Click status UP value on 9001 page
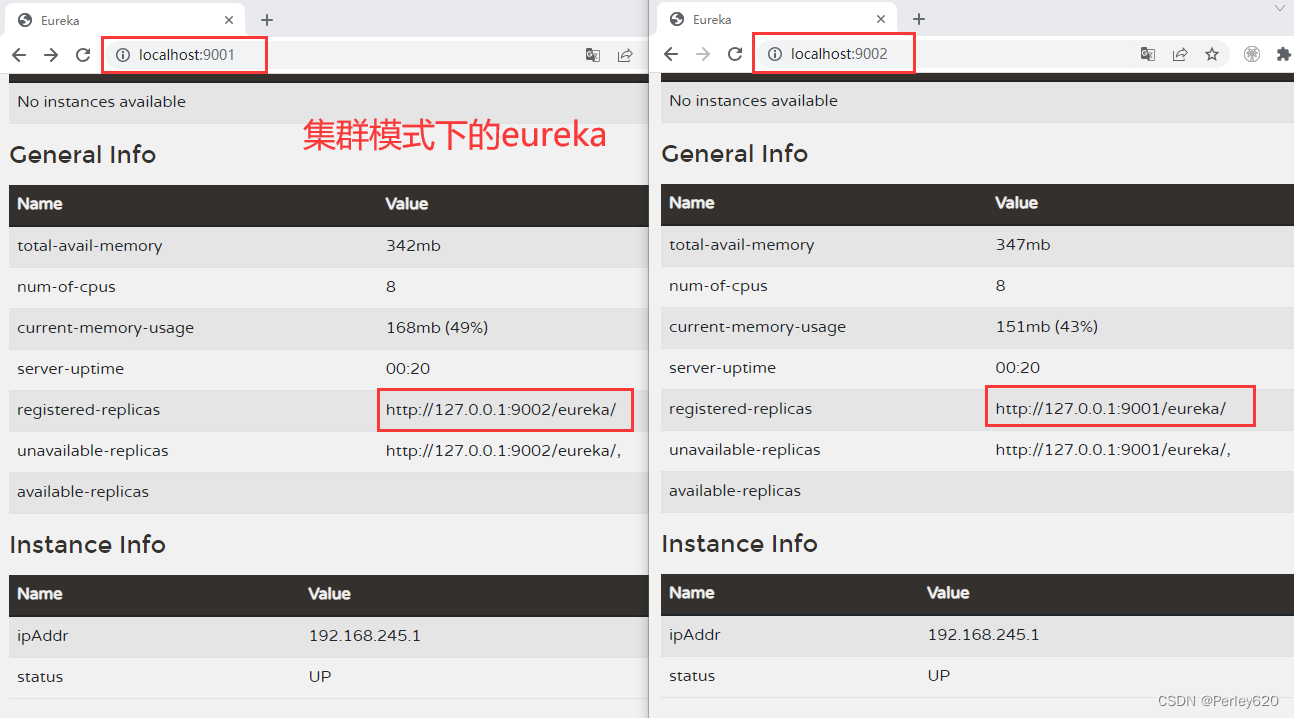 pos(320,677)
